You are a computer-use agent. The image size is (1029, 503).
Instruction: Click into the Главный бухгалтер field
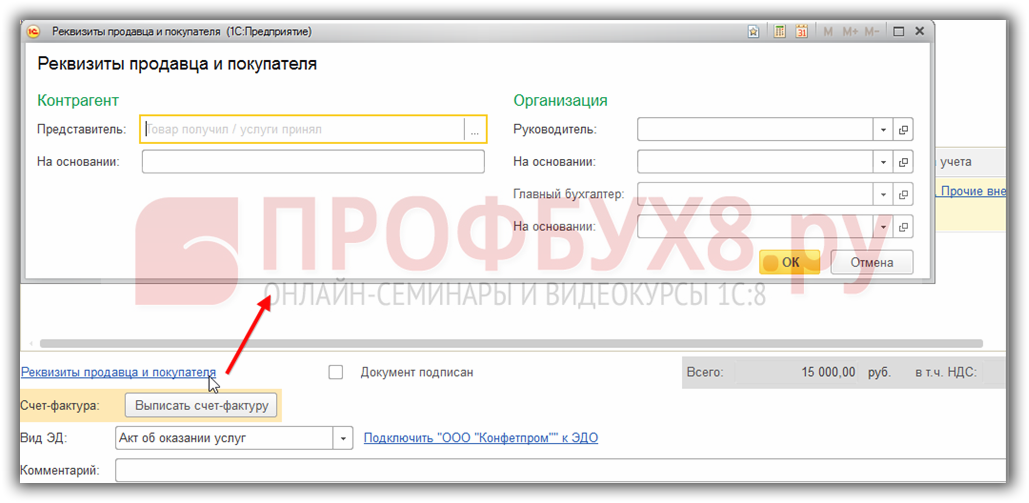755,194
